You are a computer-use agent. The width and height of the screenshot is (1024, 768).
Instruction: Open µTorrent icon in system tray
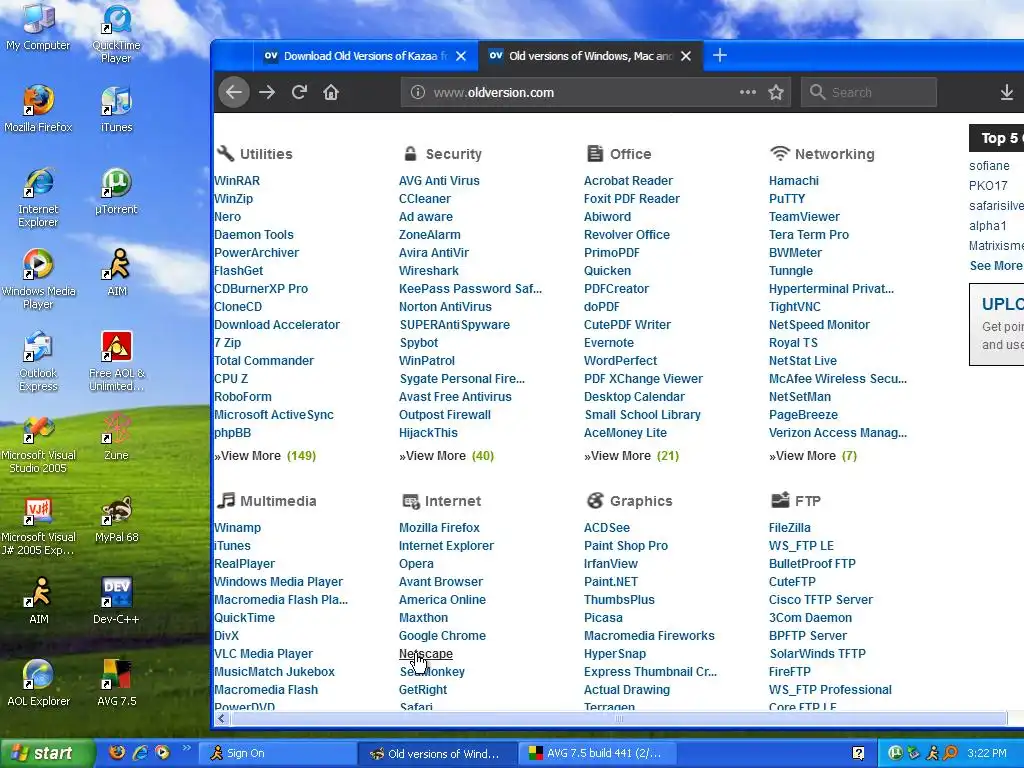coord(895,753)
